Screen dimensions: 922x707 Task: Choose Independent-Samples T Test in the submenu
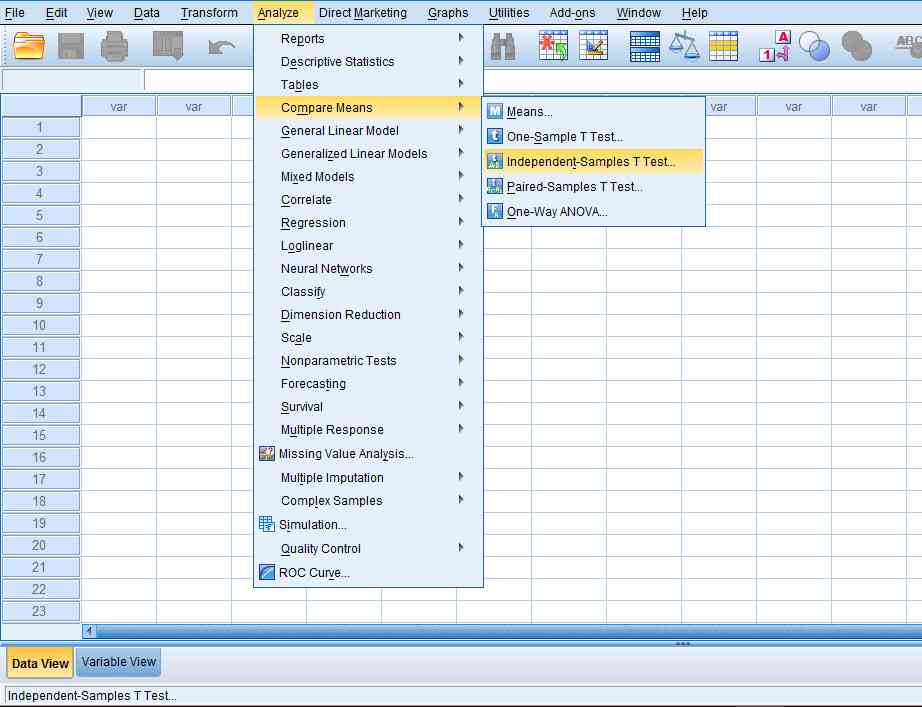pos(593,161)
